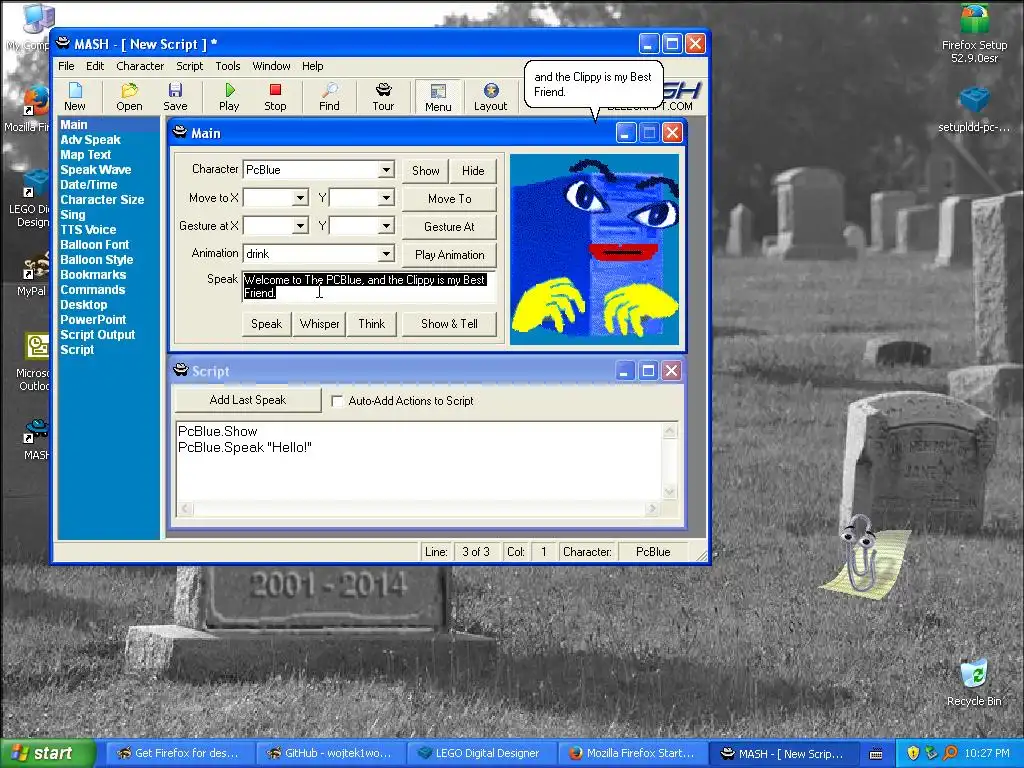The image size is (1024, 768).
Task: Select Character Size in the sidebar
Action: pos(102,200)
